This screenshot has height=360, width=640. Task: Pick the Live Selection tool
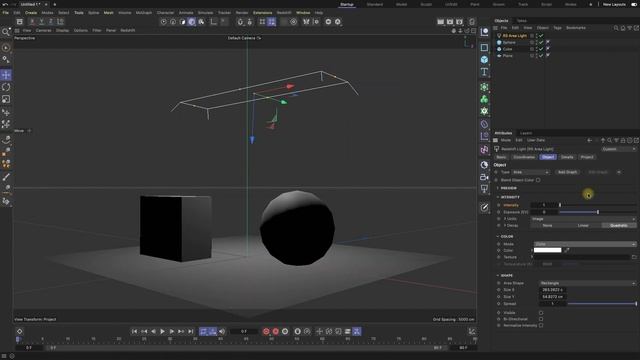click(6, 48)
